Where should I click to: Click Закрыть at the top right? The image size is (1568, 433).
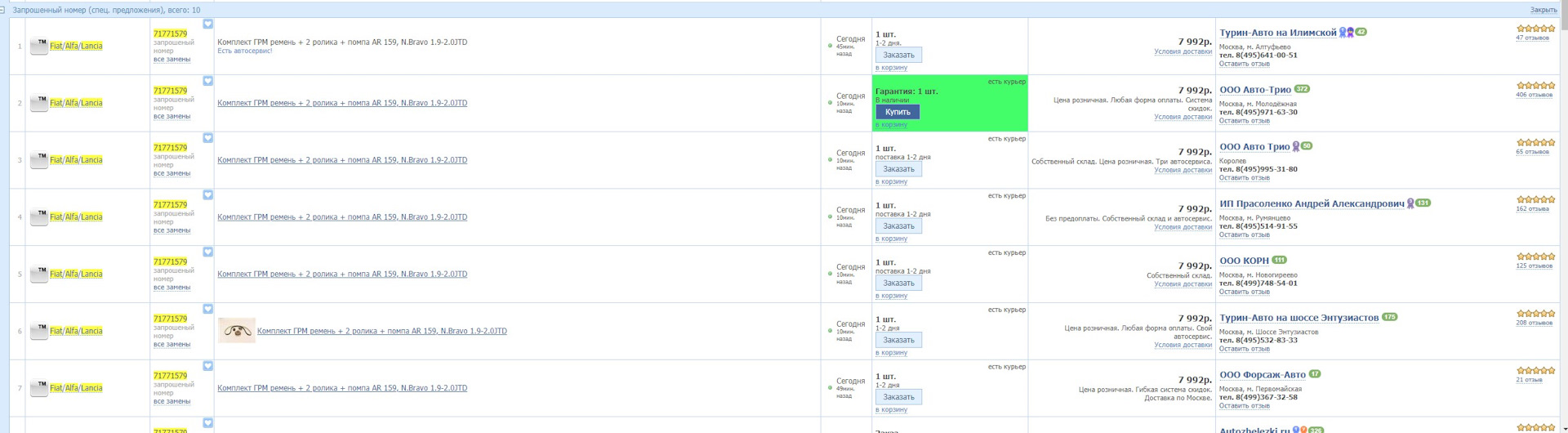click(1543, 10)
